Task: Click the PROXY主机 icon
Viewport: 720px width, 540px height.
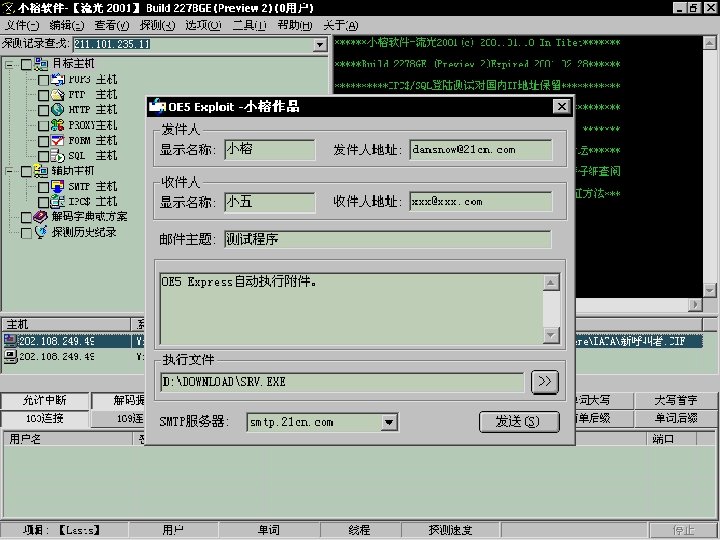Action: (x=57, y=125)
